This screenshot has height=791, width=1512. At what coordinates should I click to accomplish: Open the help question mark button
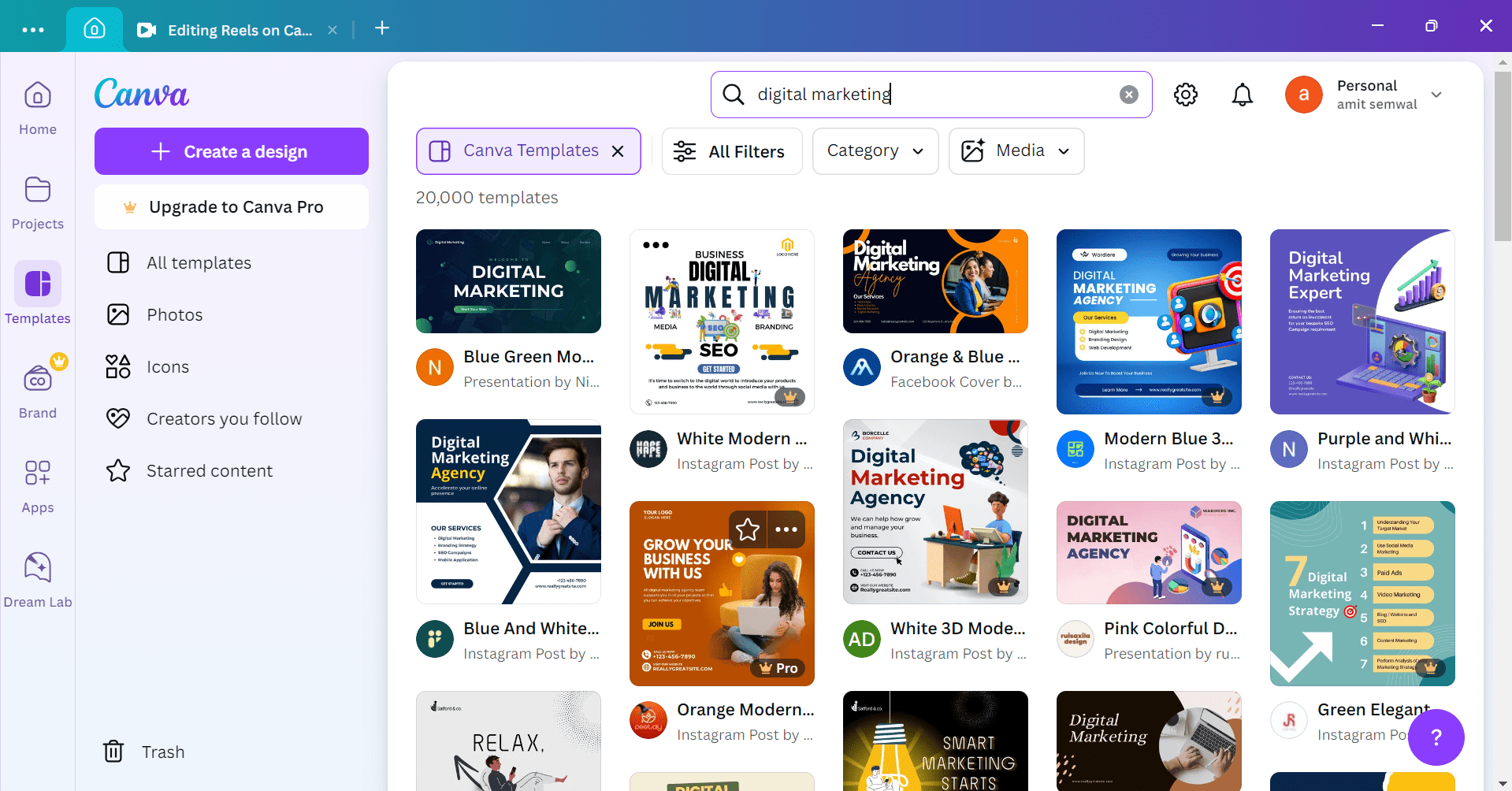point(1436,737)
